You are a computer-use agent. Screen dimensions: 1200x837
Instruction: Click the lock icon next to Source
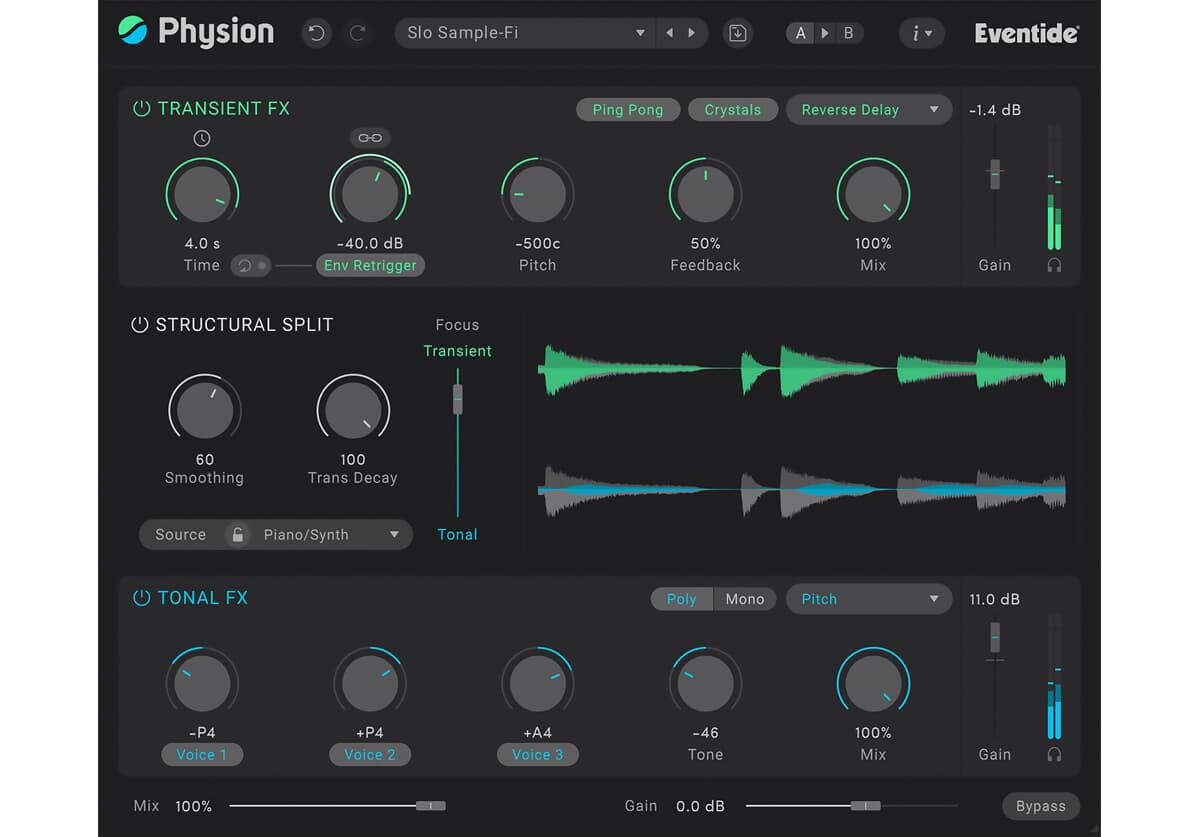pos(237,534)
